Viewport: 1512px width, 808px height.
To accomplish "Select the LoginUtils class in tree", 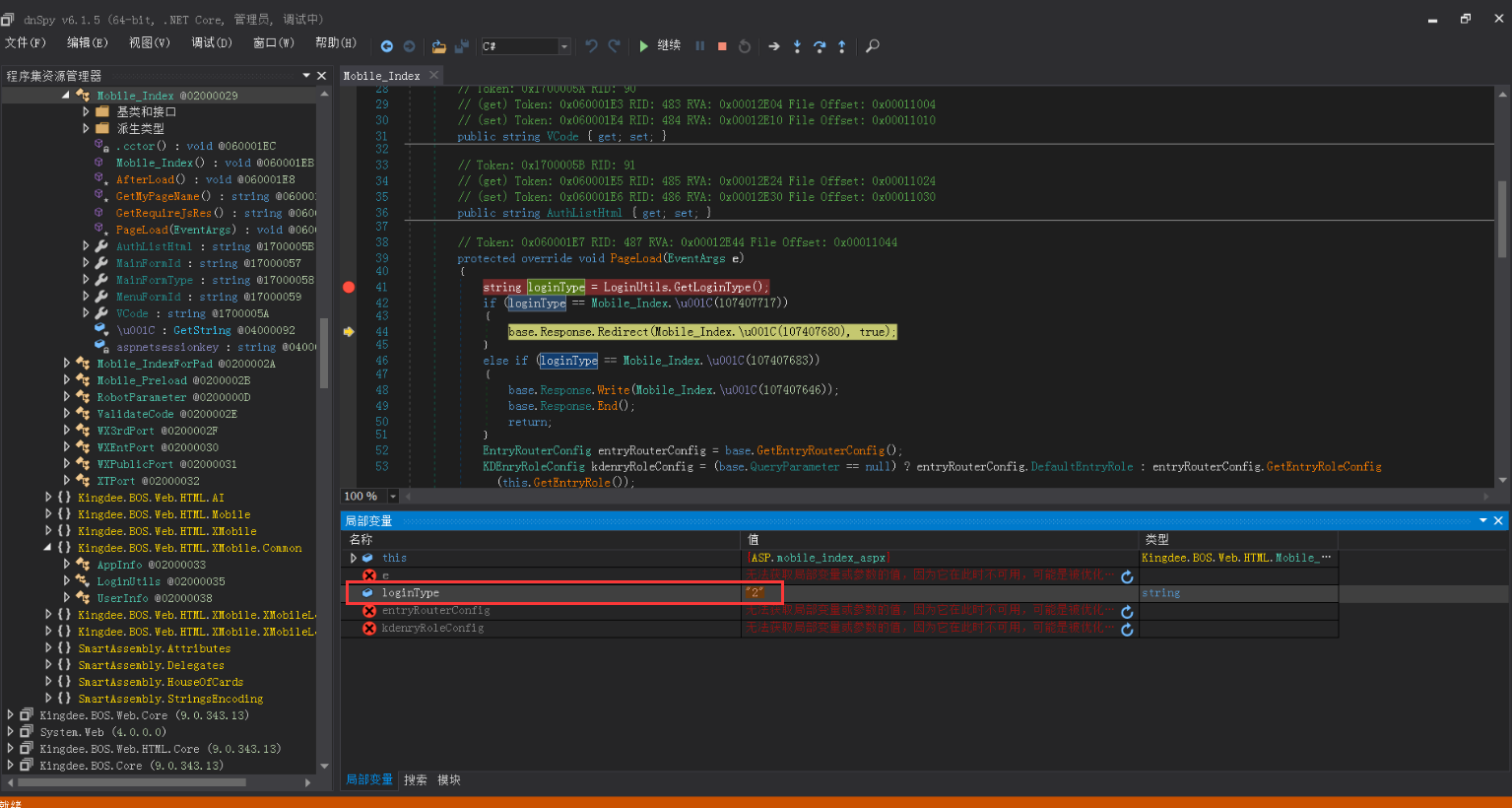I will coord(128,581).
